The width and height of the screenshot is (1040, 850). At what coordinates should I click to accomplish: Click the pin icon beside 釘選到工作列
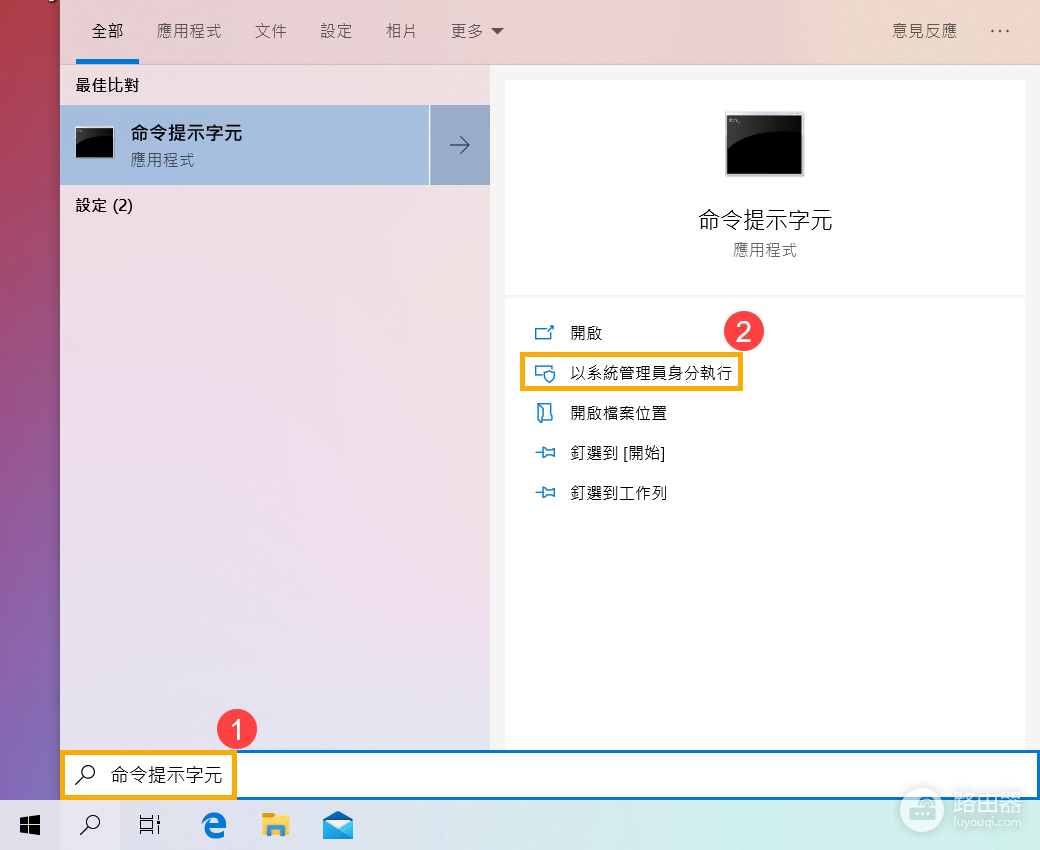[x=545, y=493]
